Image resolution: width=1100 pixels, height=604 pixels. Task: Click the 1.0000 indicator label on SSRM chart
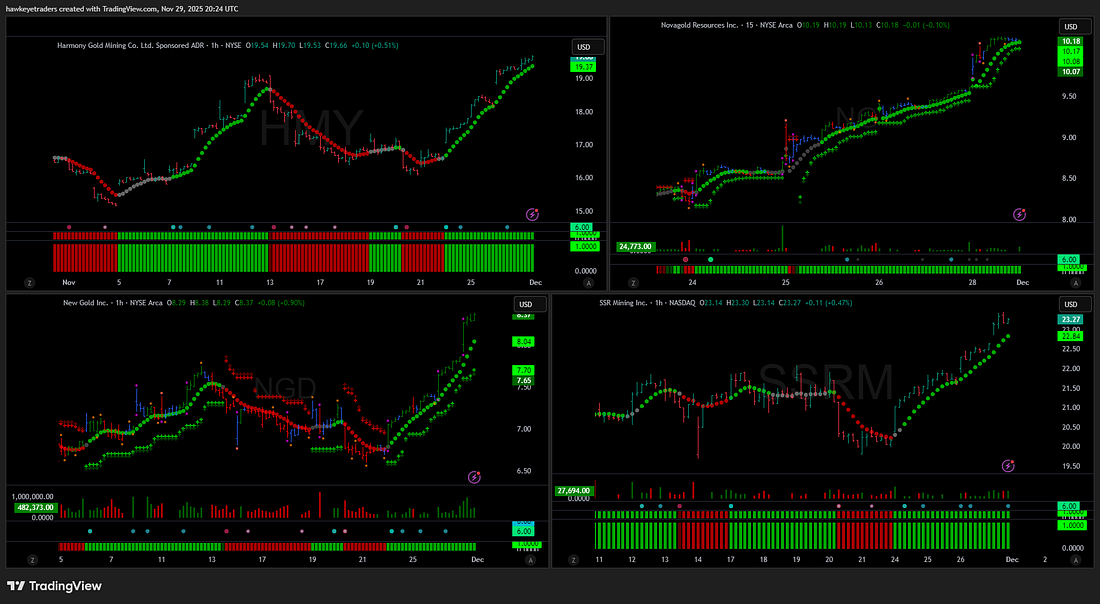tap(1073, 525)
